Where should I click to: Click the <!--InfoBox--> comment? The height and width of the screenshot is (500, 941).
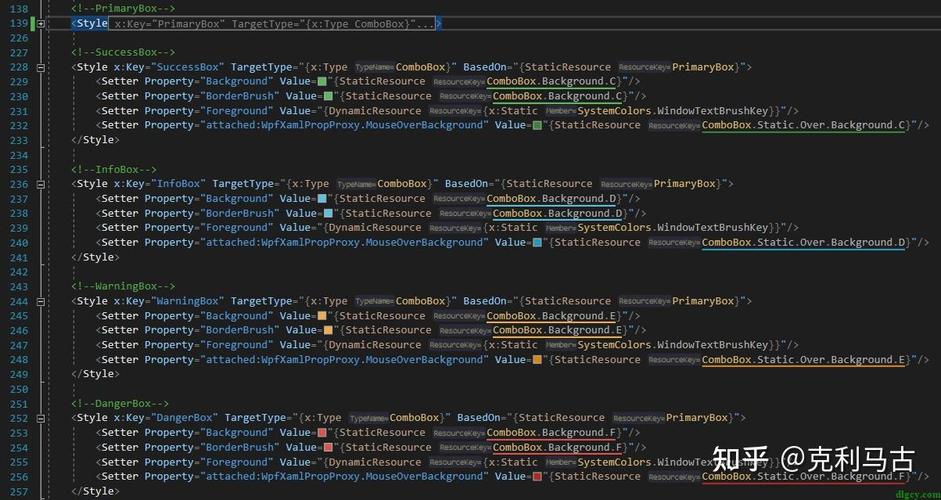pyautogui.click(x=114, y=169)
